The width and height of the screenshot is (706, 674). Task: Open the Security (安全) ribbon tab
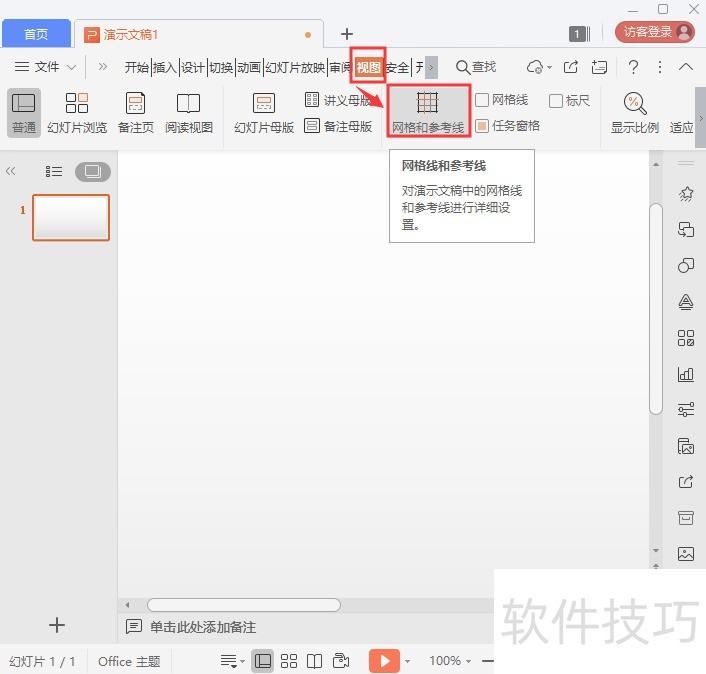point(398,67)
